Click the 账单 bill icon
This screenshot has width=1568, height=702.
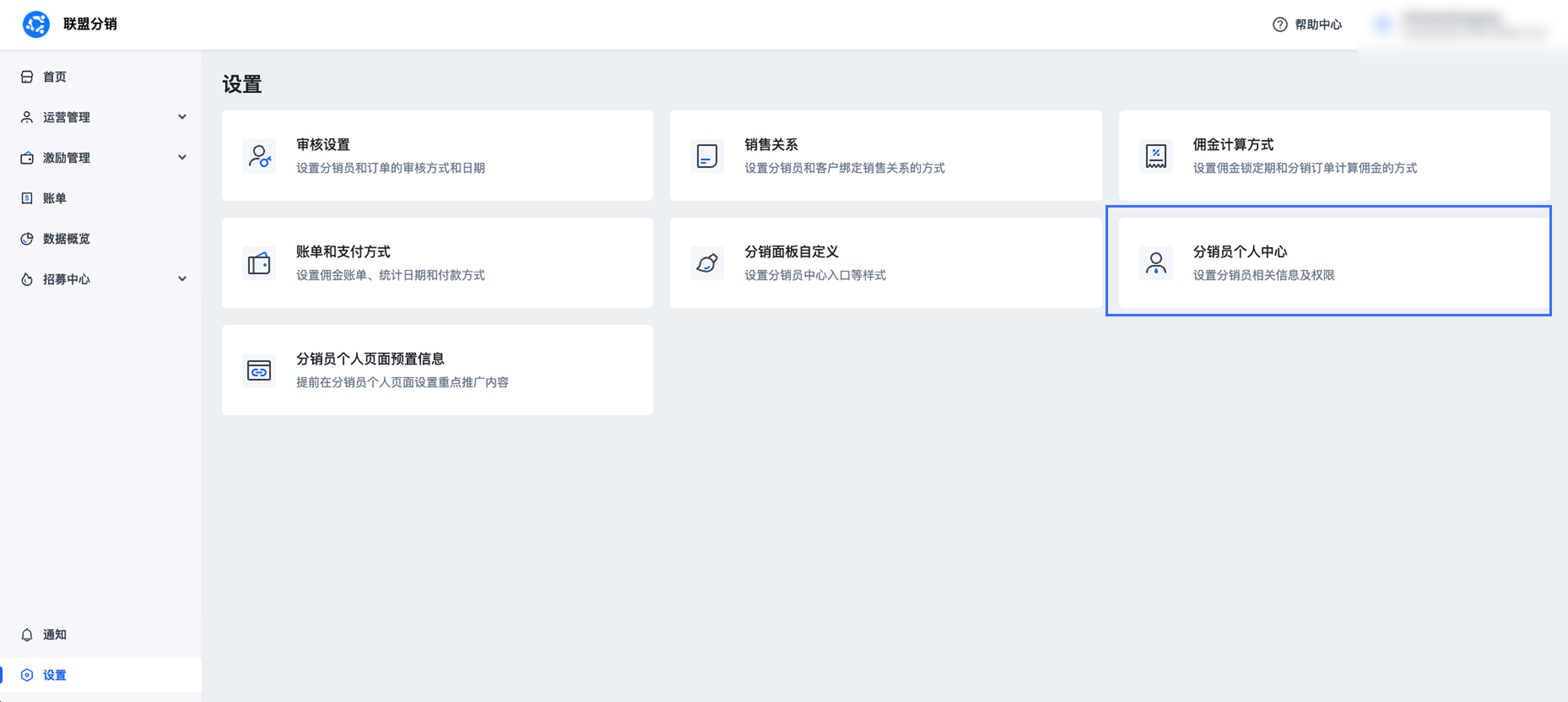(27, 198)
